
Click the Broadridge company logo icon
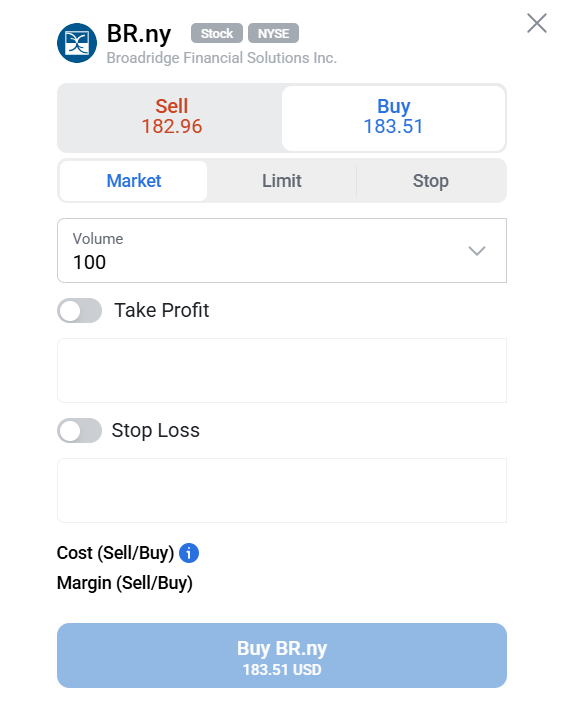click(x=77, y=43)
